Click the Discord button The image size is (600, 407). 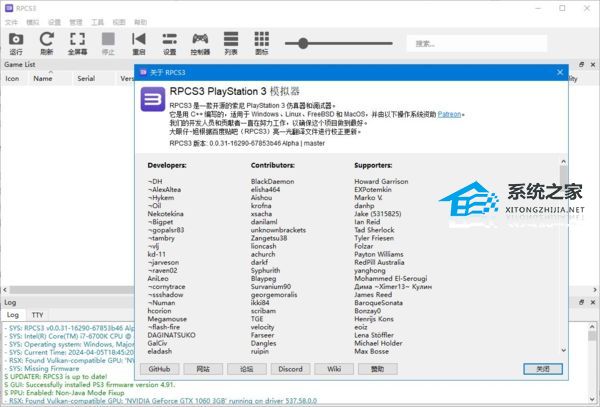pyautogui.click(x=290, y=369)
